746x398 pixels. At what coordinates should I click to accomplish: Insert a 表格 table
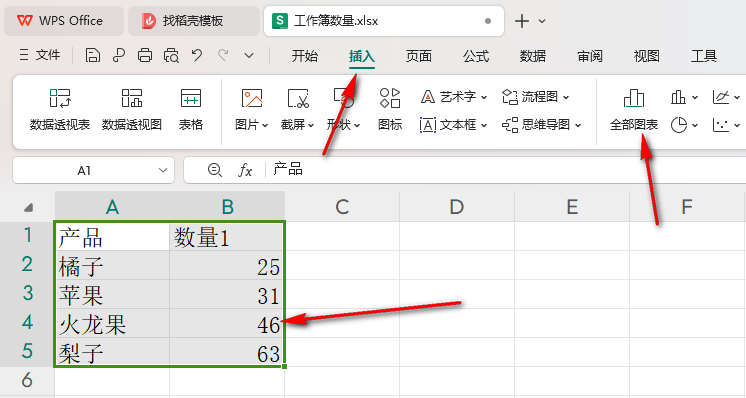point(191,109)
